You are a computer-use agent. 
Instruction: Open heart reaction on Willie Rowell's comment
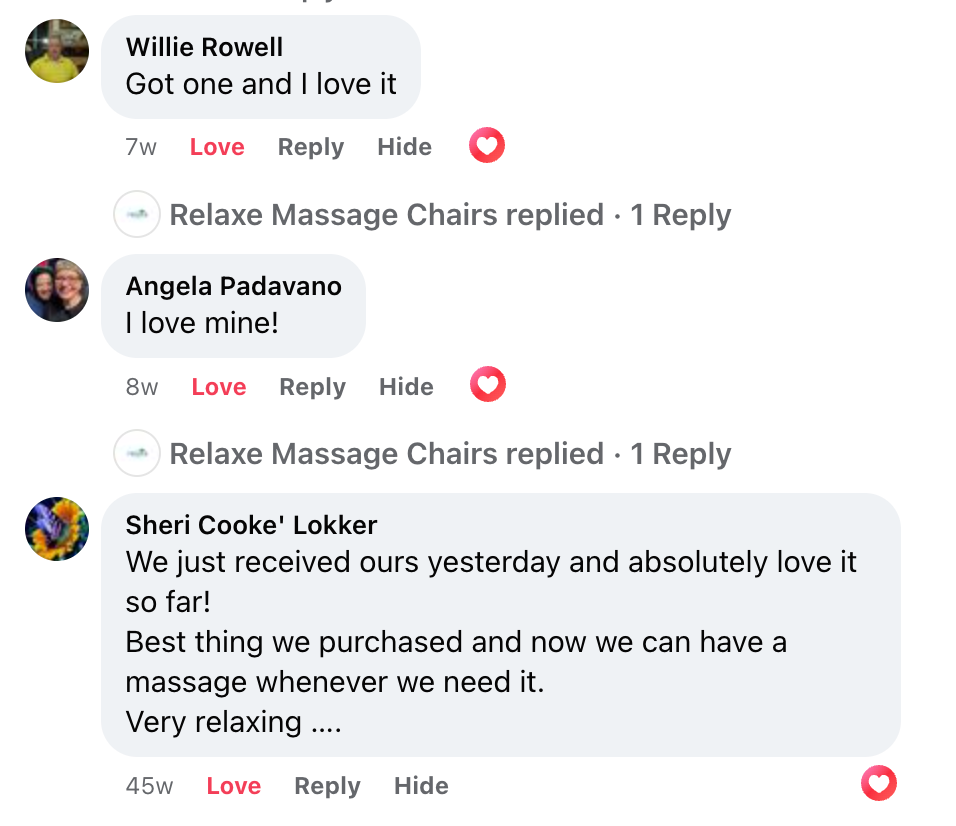tap(487, 147)
